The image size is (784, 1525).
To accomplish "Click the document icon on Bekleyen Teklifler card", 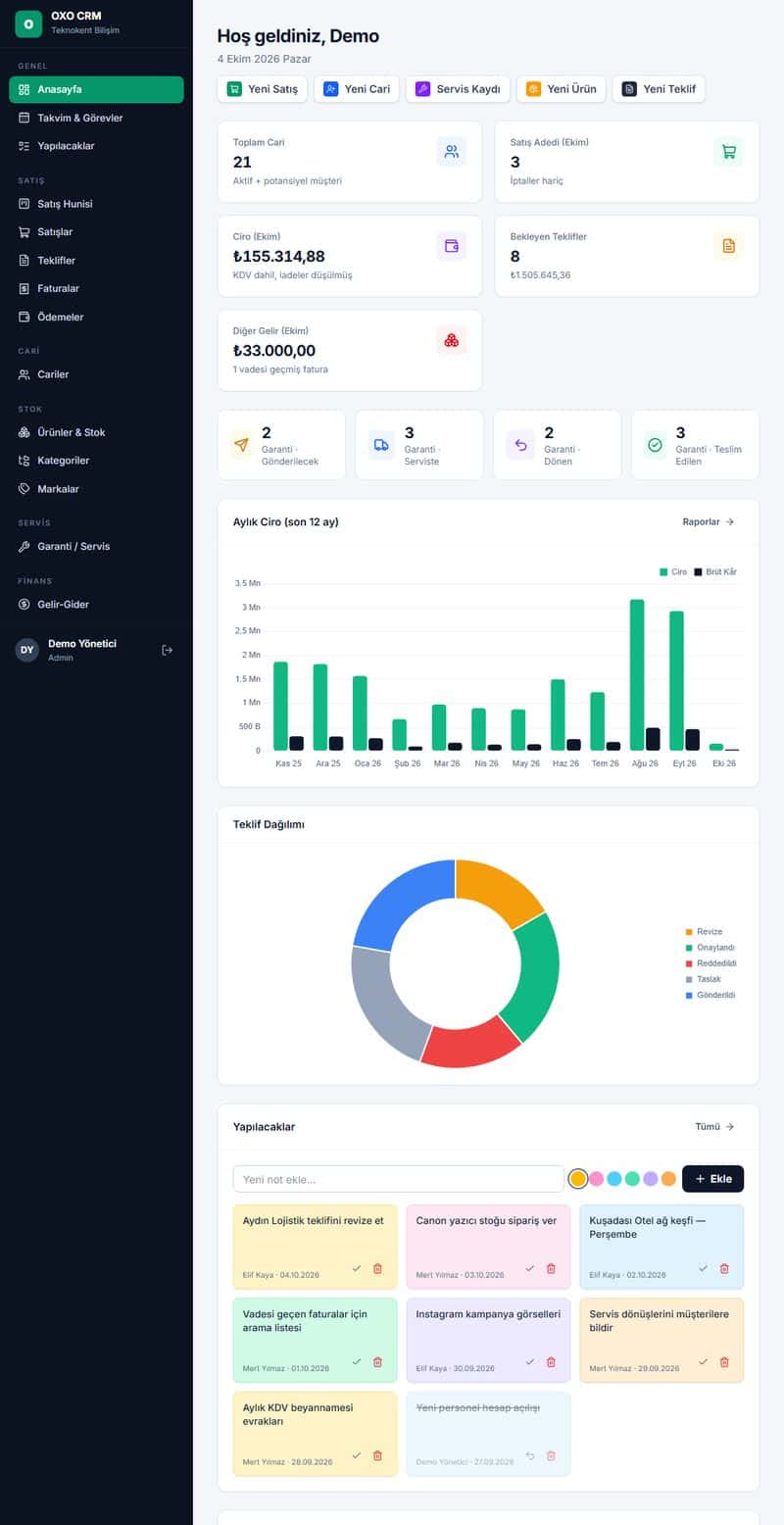I will tap(728, 246).
